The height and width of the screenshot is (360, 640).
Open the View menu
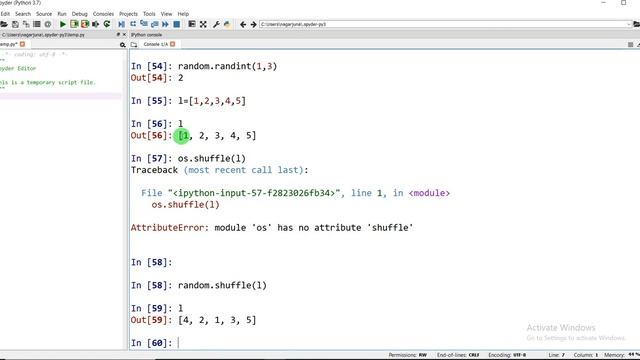[166, 14]
